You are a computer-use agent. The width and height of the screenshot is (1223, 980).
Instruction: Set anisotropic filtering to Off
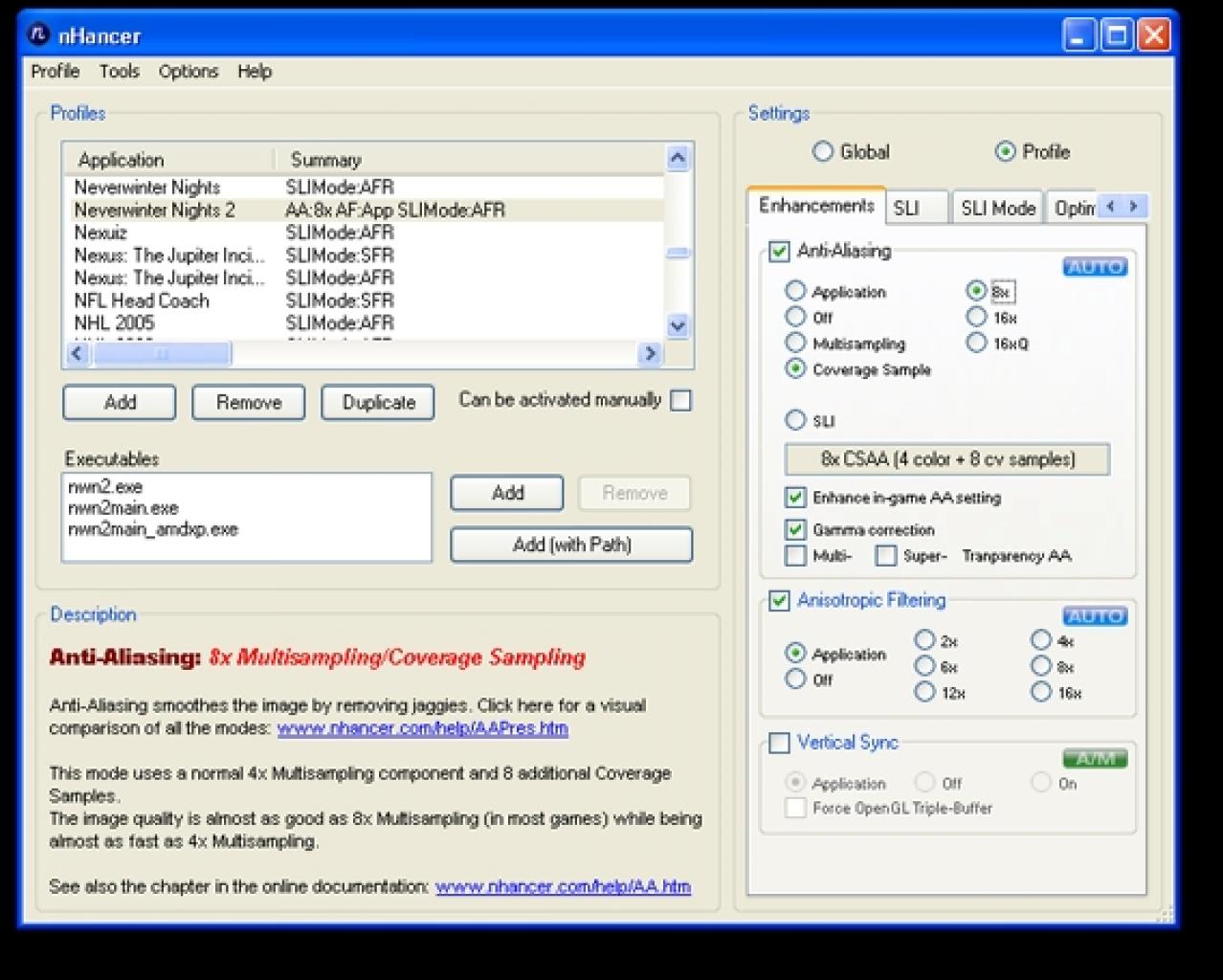click(x=795, y=679)
